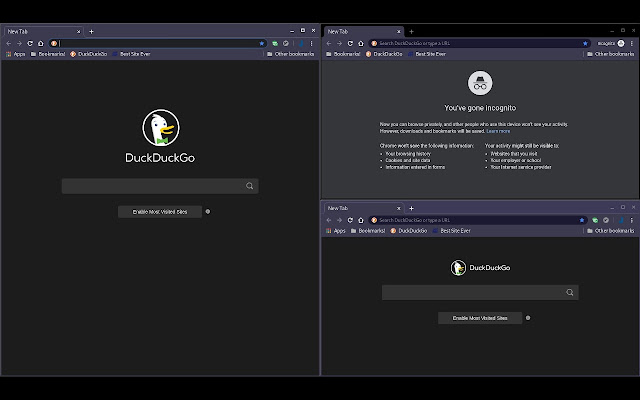640x400 pixels.
Task: Click magnifier search icon in left window page
Action: pos(249,186)
